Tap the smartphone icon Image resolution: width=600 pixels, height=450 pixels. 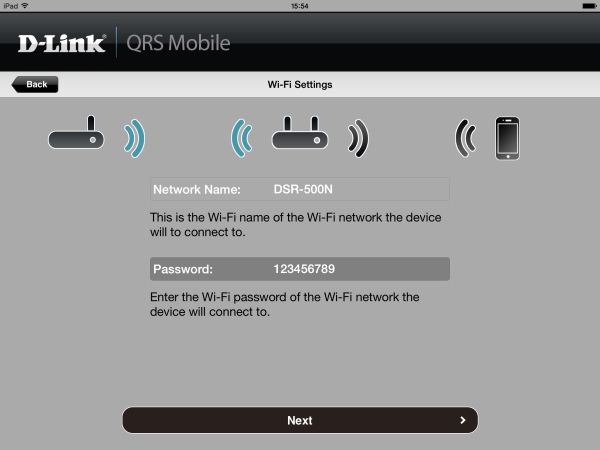(x=507, y=138)
